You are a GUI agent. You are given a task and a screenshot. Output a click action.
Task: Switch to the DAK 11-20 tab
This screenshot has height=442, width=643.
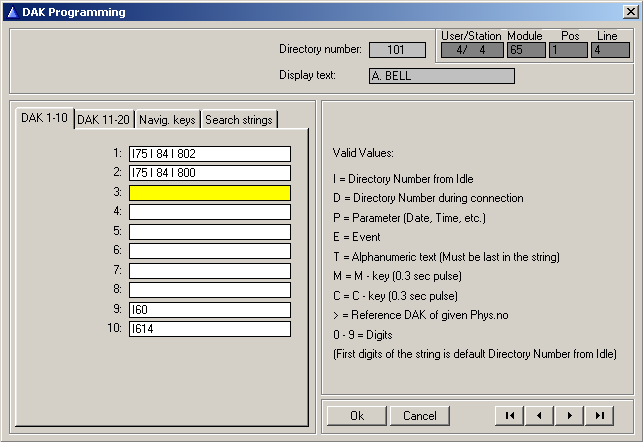(x=104, y=120)
